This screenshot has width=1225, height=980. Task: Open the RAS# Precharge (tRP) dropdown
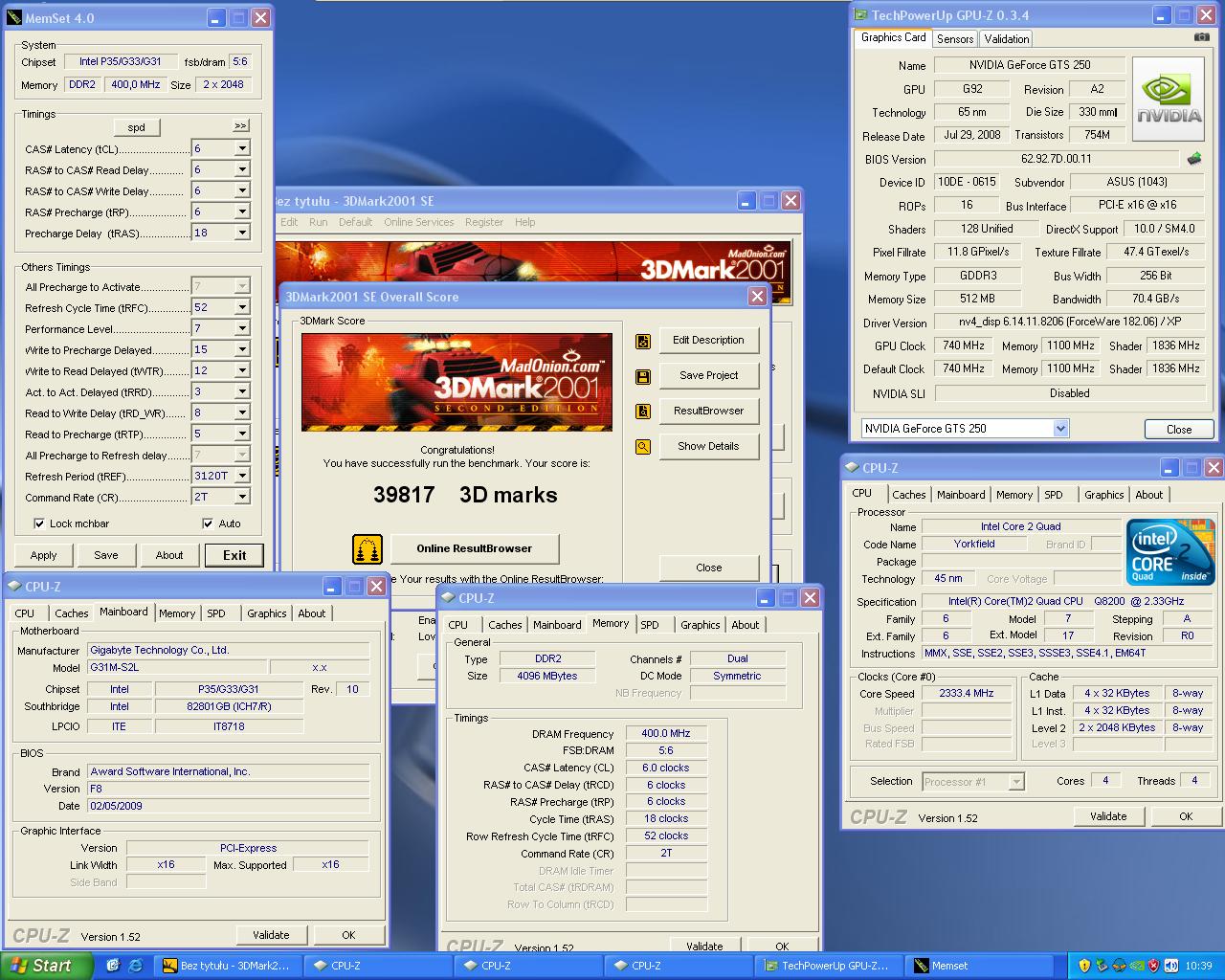[241, 212]
